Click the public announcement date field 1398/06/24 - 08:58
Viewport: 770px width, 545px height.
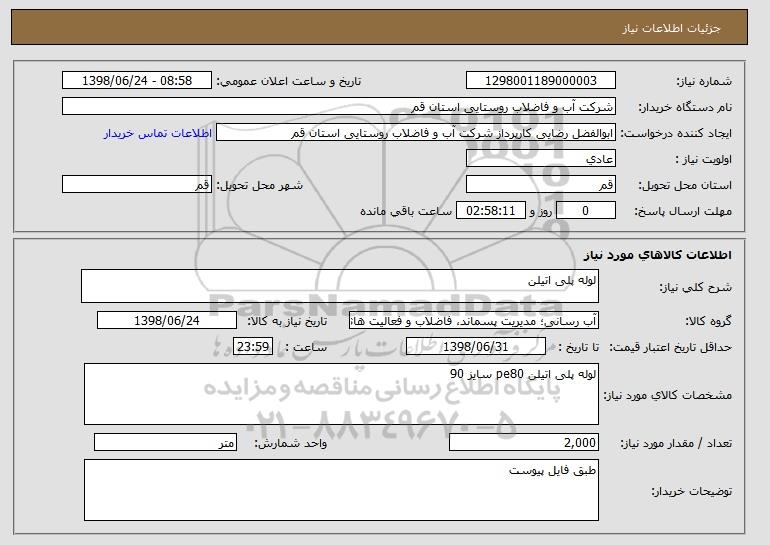[137, 81]
